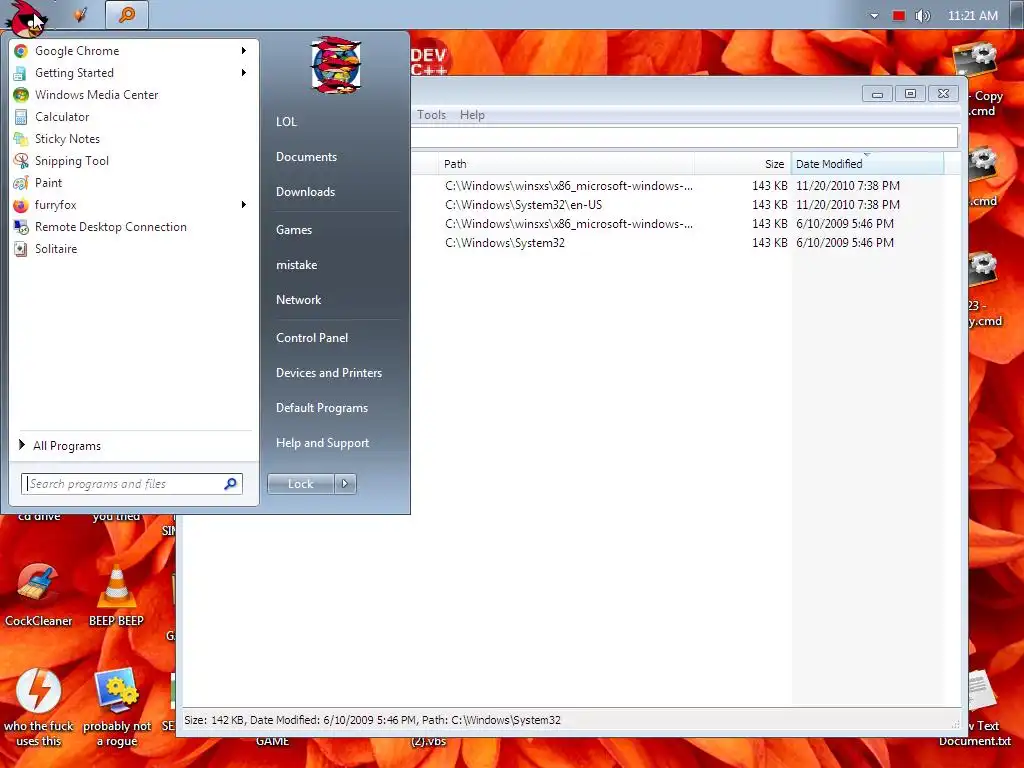
Task: Open the Help menu in search window
Action: click(472, 115)
